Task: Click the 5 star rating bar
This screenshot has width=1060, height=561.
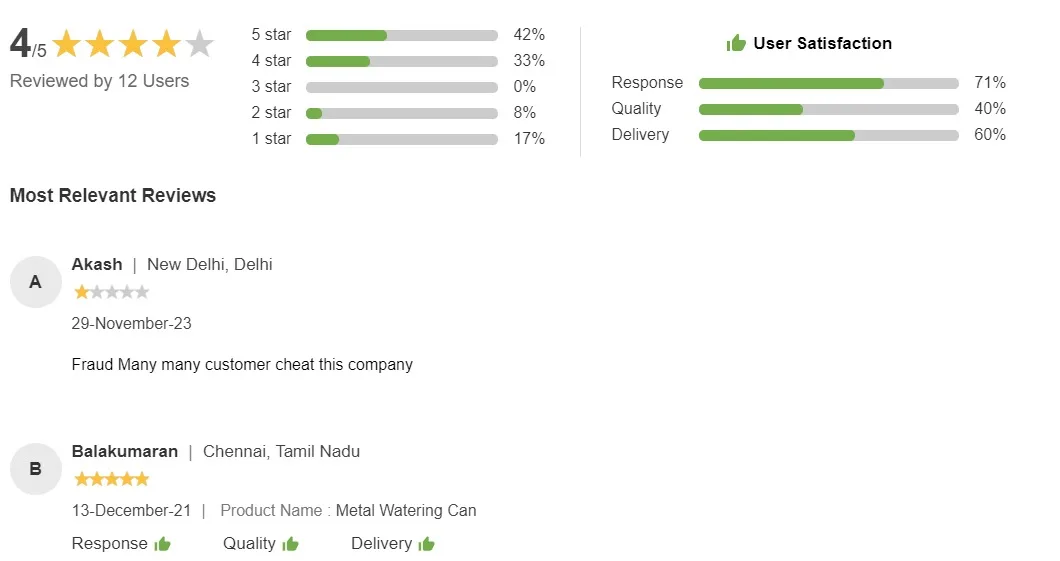Action: pos(401,35)
